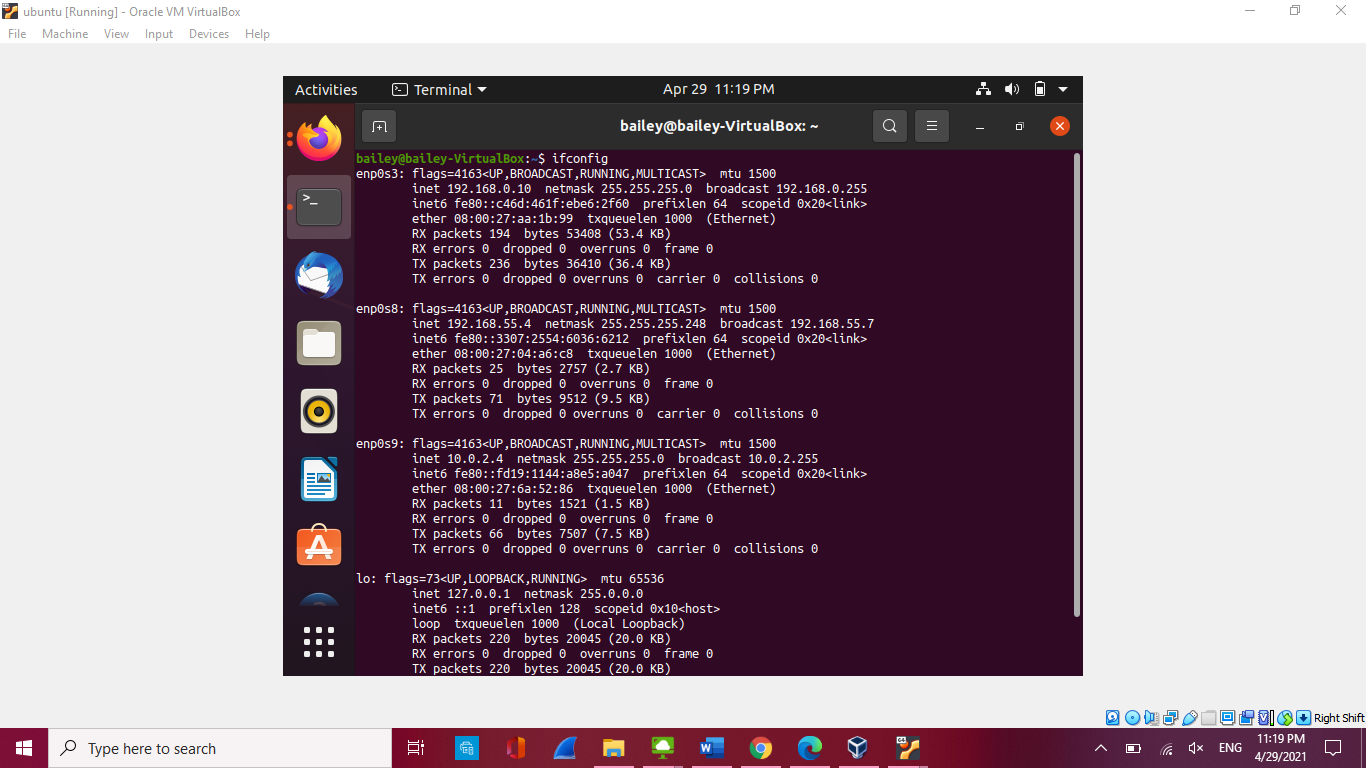The image size is (1366, 768).
Task: Show Applications grid in the dock
Action: tap(319, 642)
